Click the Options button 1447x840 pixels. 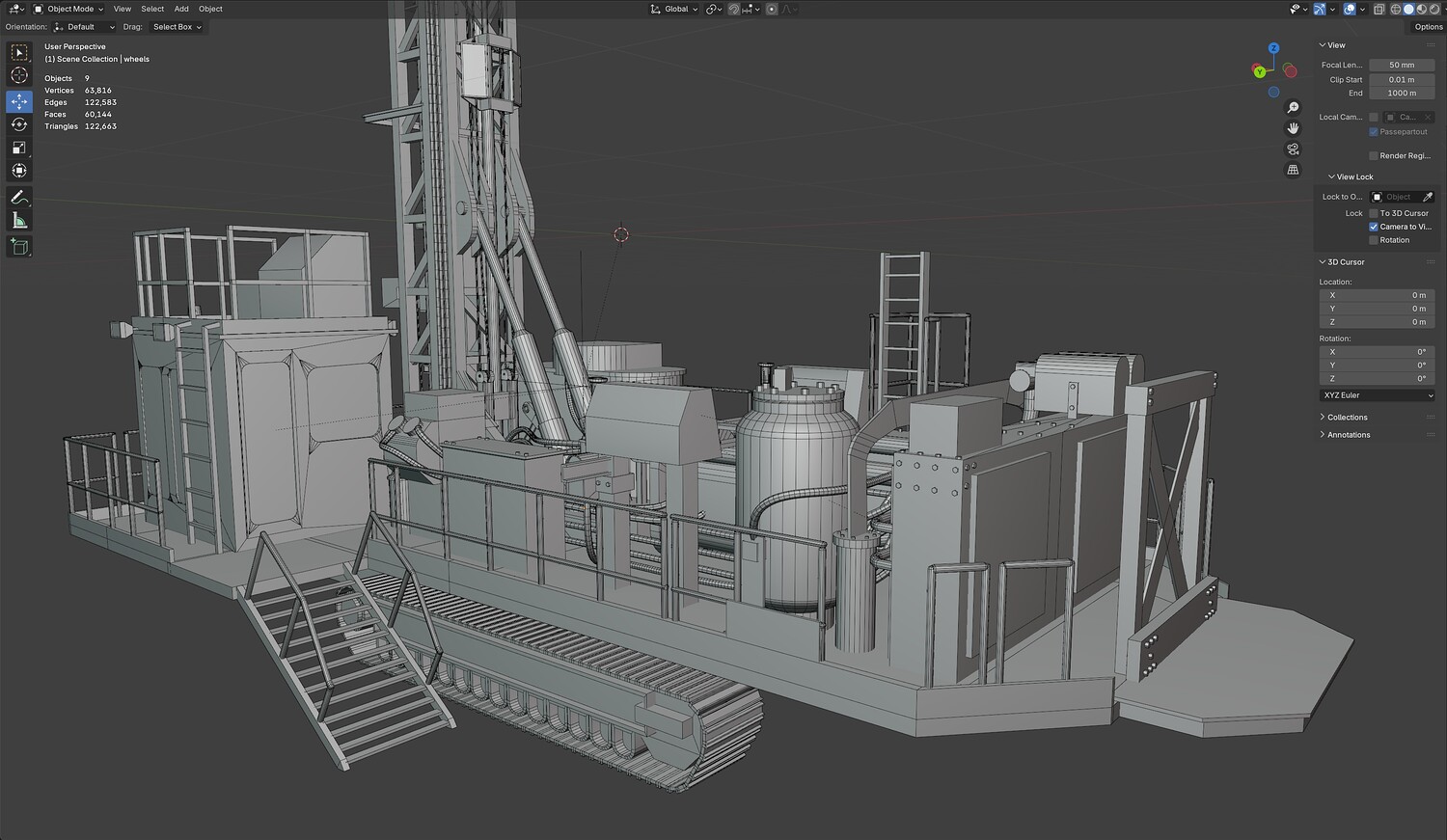1429,27
